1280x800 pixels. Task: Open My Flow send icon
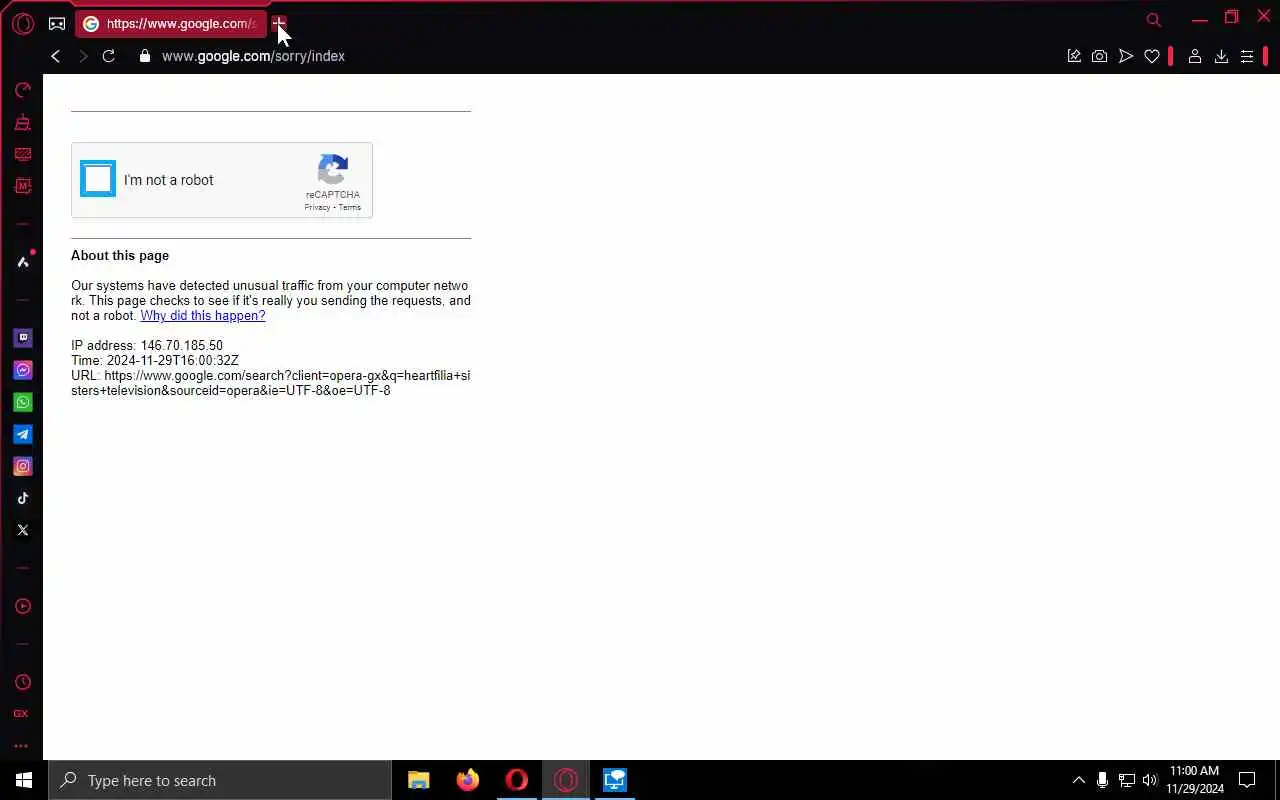1126,56
